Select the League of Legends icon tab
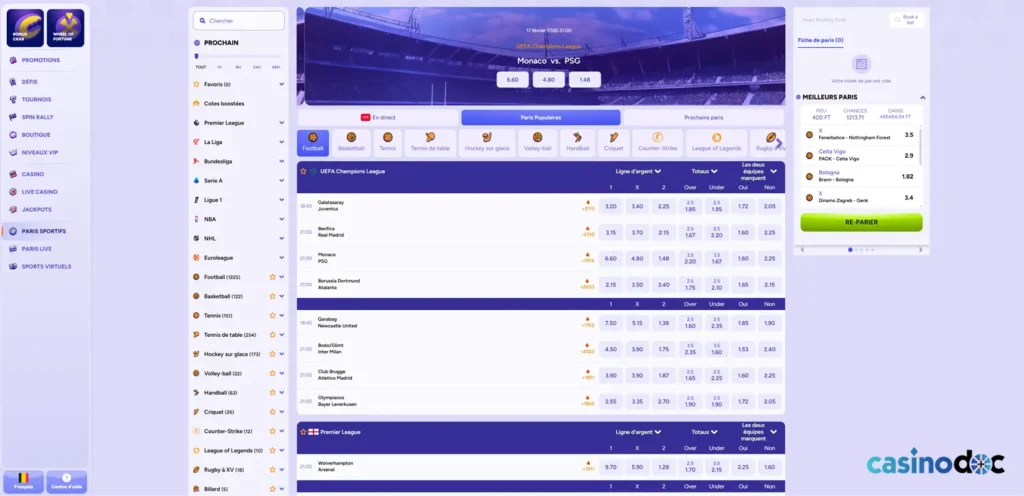 (716, 142)
